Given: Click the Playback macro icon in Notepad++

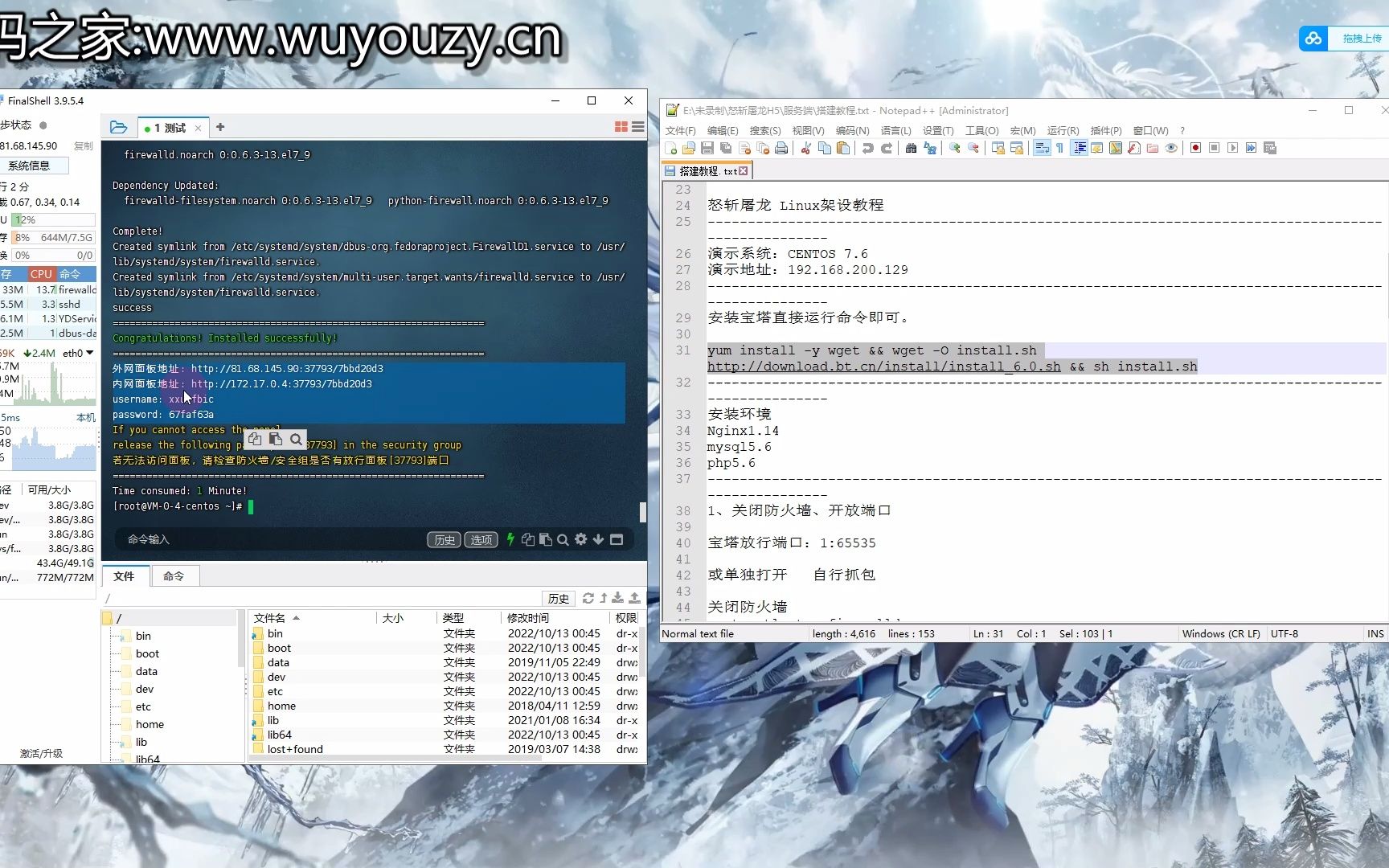Looking at the screenshot, I should tap(1232, 148).
